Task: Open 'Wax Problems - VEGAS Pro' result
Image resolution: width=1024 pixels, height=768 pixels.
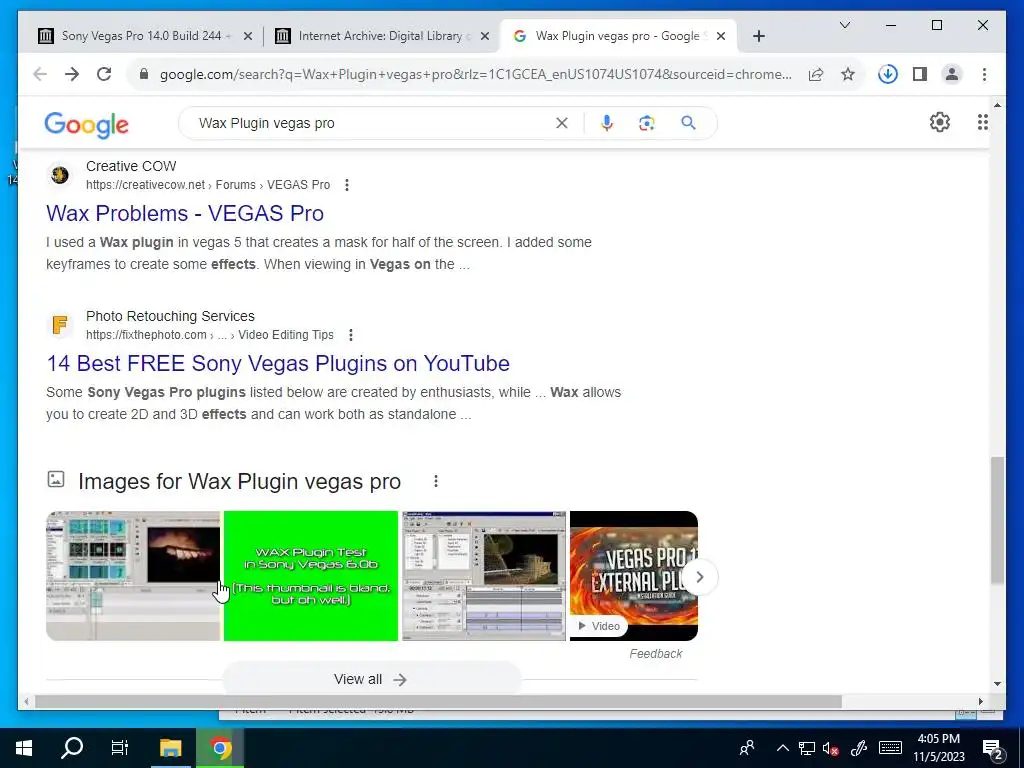Action: click(x=185, y=214)
